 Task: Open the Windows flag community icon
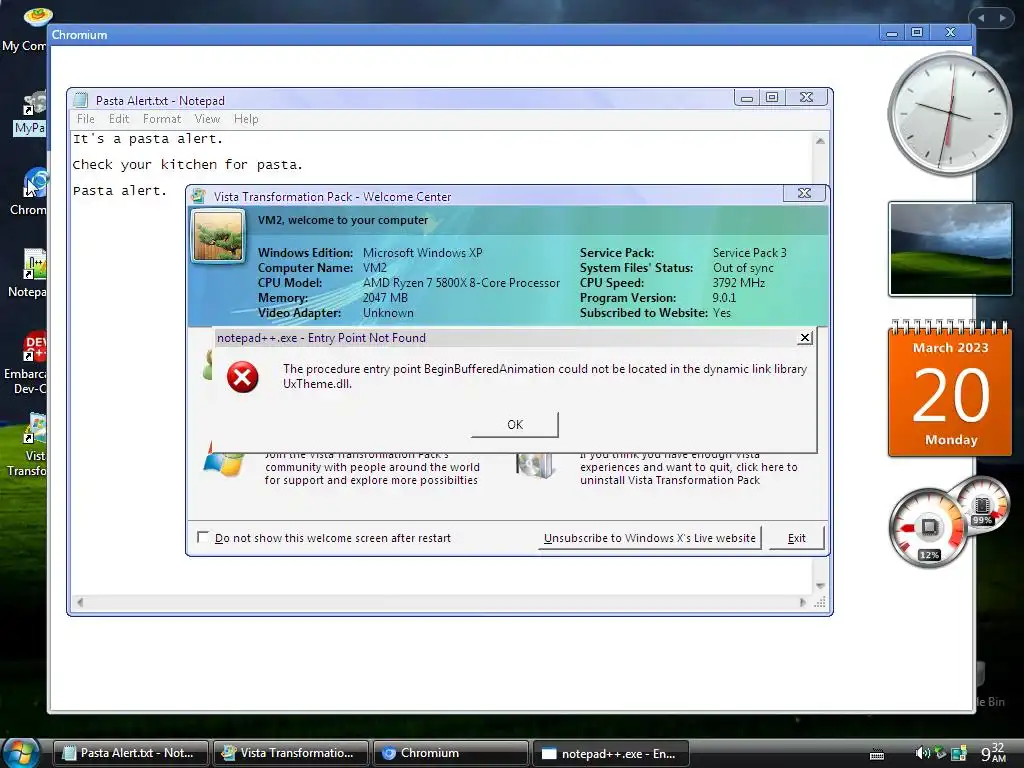click(223, 462)
